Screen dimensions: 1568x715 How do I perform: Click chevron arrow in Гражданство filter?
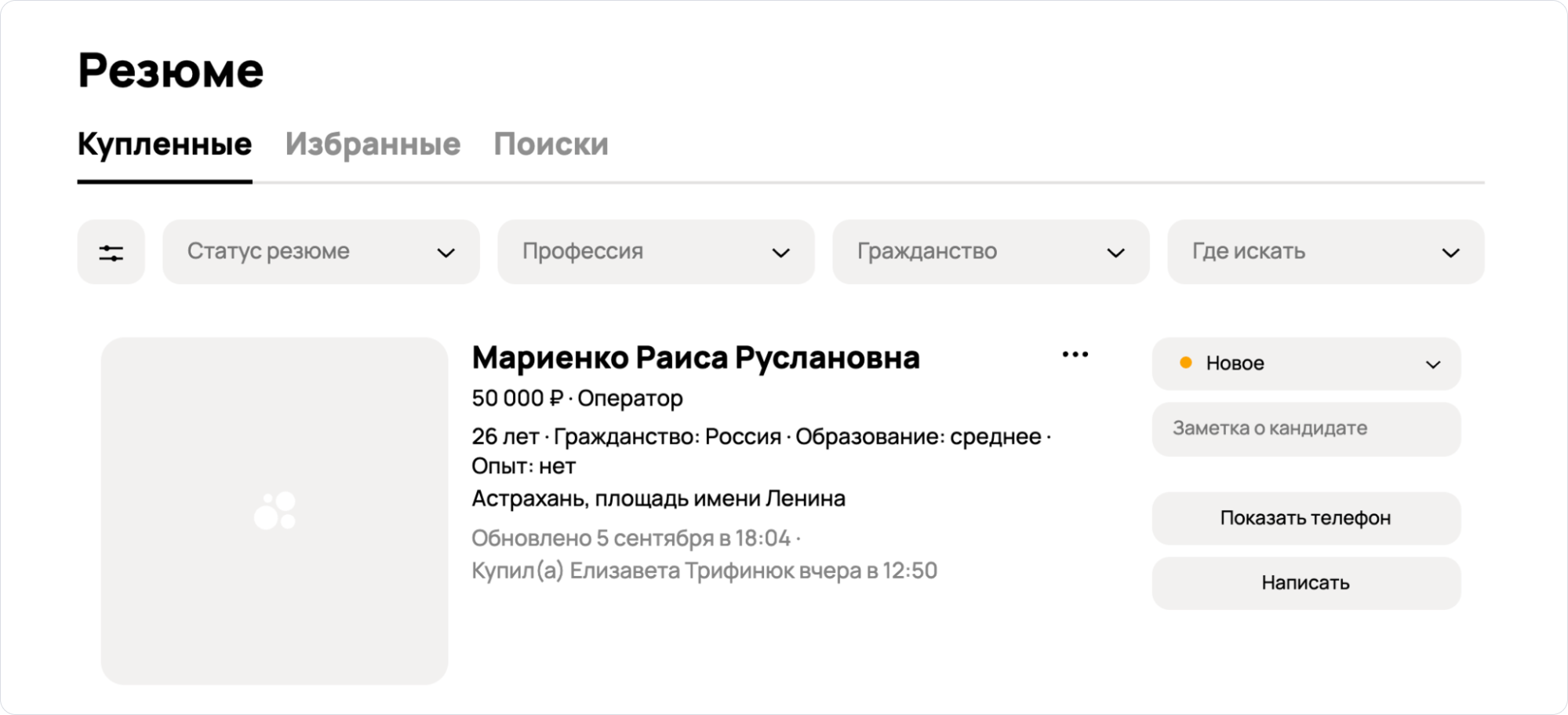(1115, 253)
